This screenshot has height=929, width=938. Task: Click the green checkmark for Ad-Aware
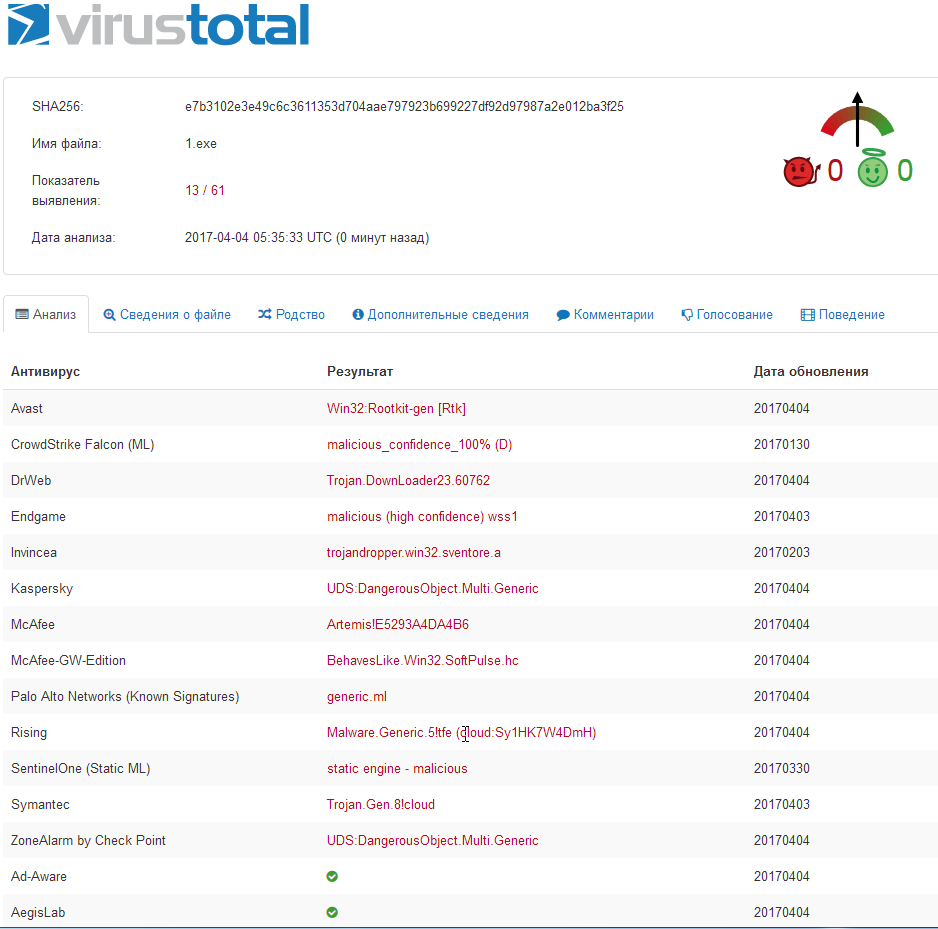pos(332,877)
